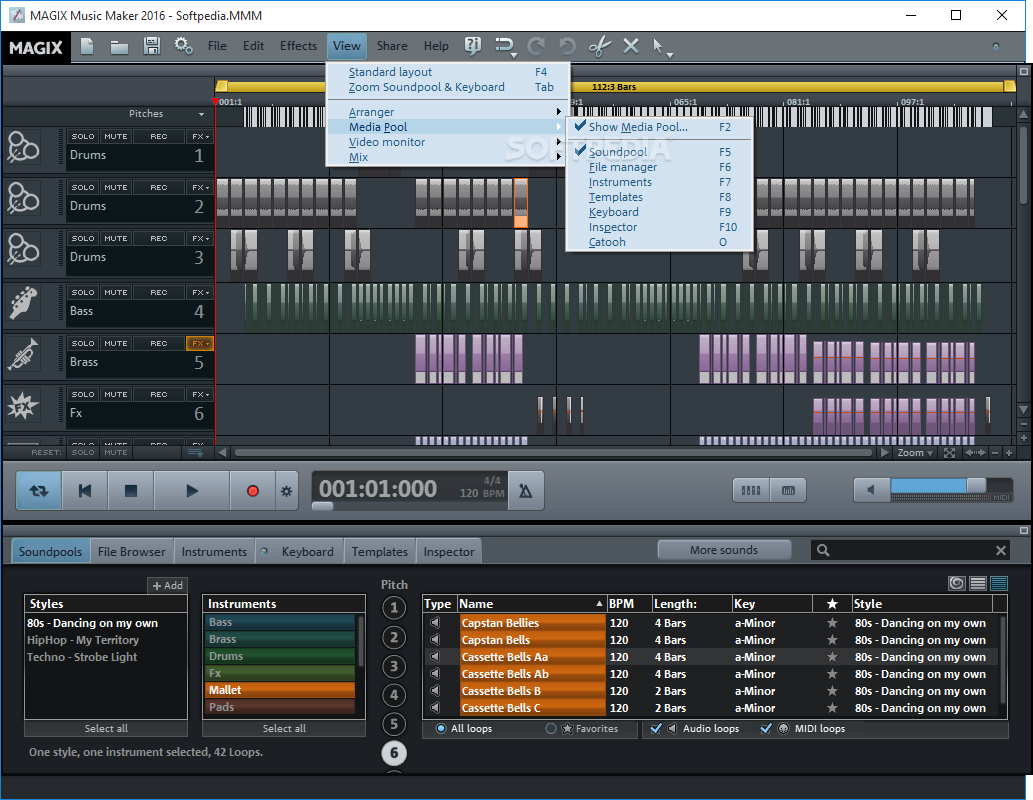Click the Bass guitar track icon
The width and height of the screenshot is (1033, 800).
click(x=23, y=303)
